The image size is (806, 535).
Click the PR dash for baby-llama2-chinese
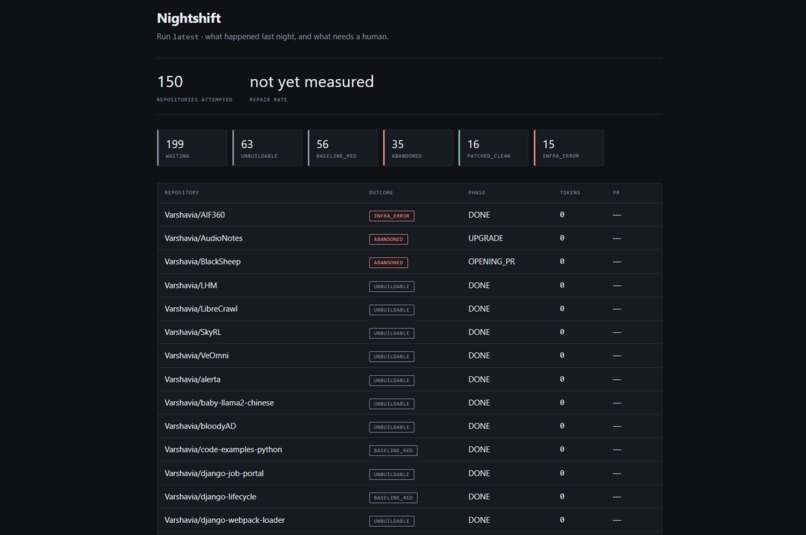(617, 403)
